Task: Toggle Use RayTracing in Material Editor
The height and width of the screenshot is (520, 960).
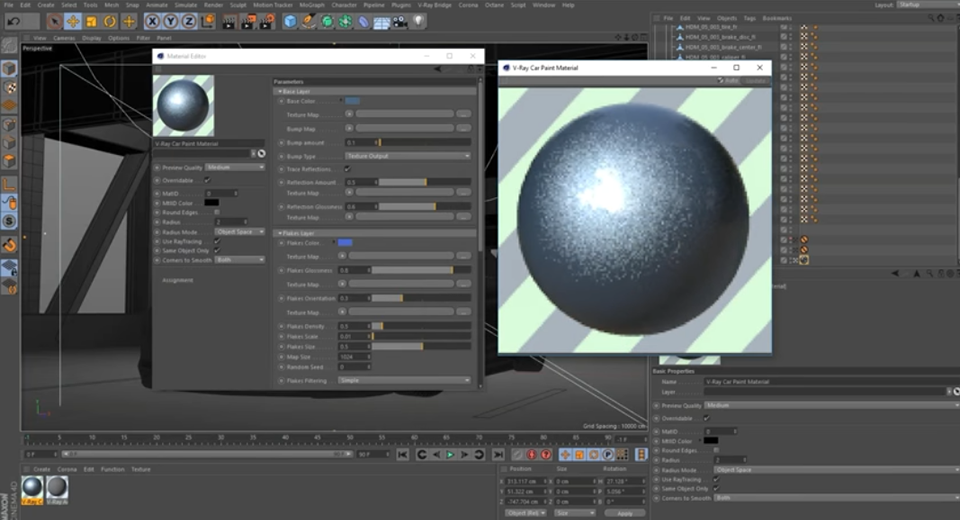Action: point(217,241)
